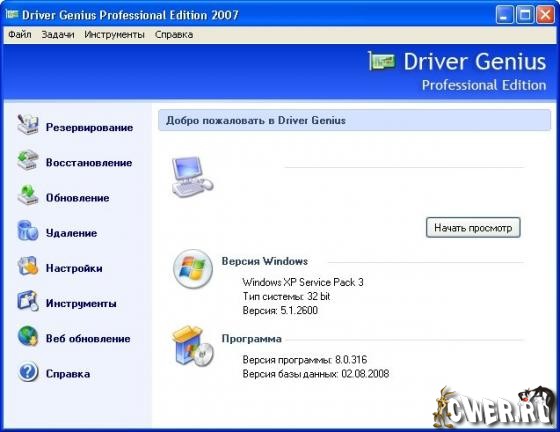Click the Обновление update icon
The width and height of the screenshot is (560, 432).
(x=28, y=195)
